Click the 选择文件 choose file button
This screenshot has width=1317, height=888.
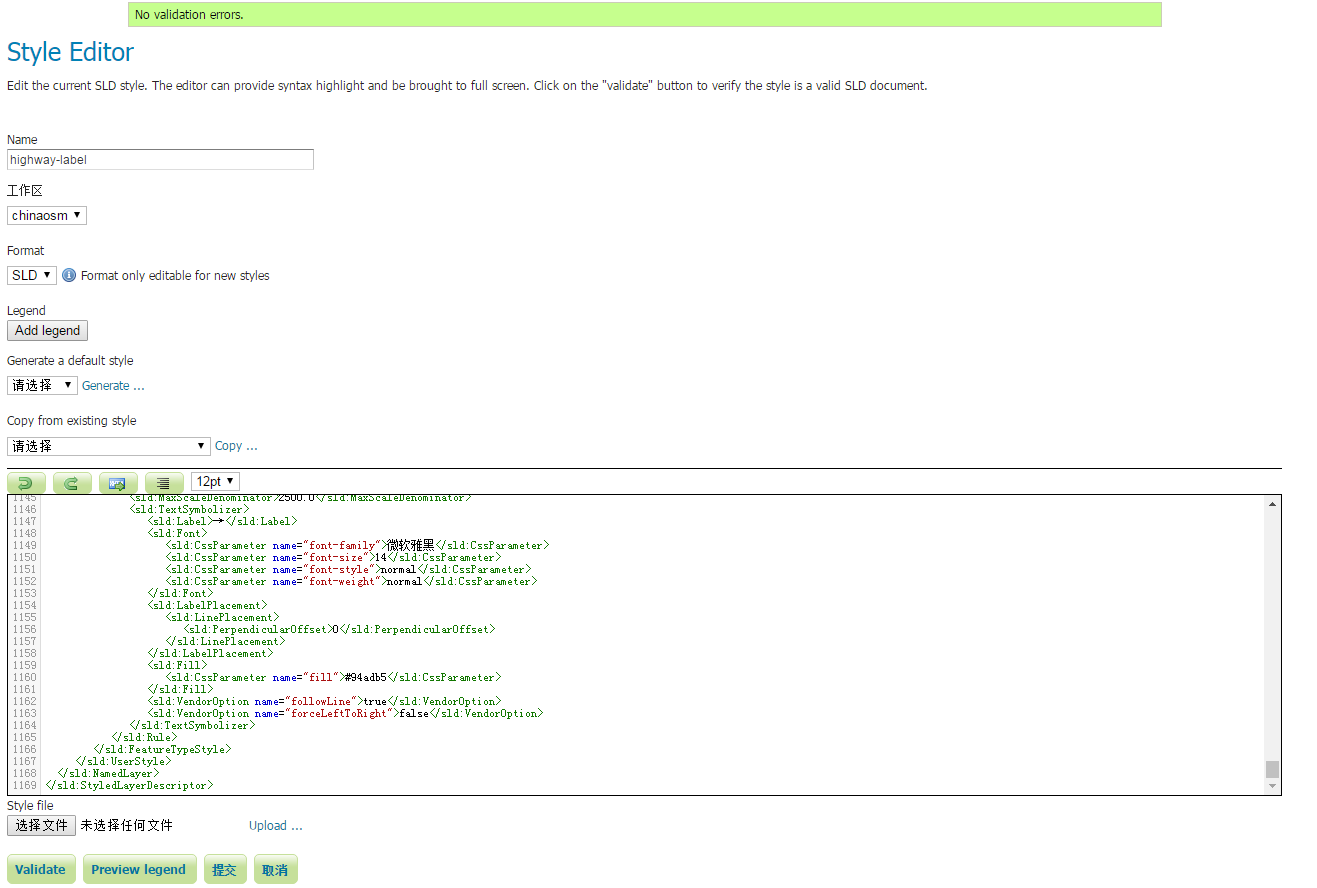point(41,825)
